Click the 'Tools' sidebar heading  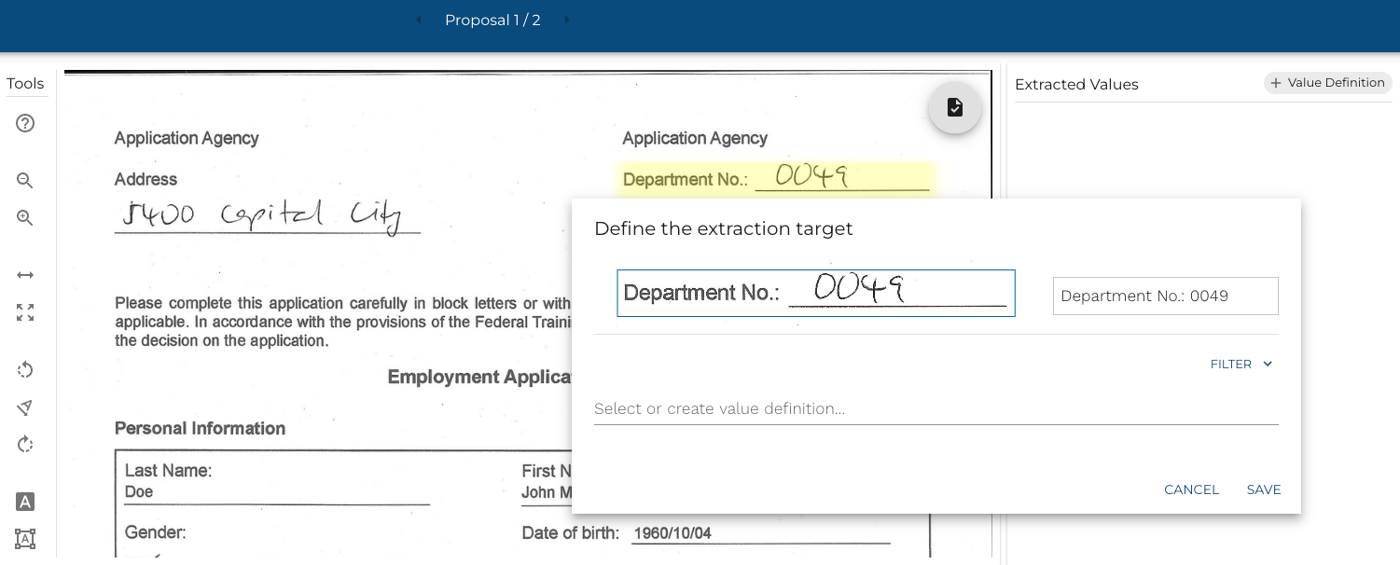pos(25,83)
